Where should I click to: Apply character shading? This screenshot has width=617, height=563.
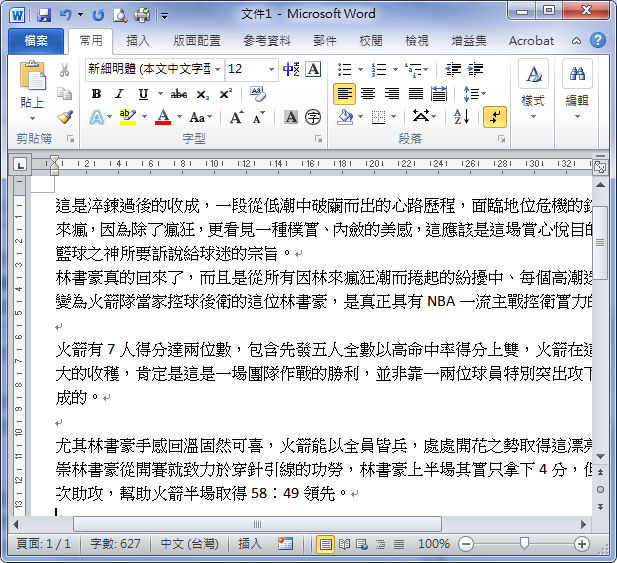tap(291, 117)
